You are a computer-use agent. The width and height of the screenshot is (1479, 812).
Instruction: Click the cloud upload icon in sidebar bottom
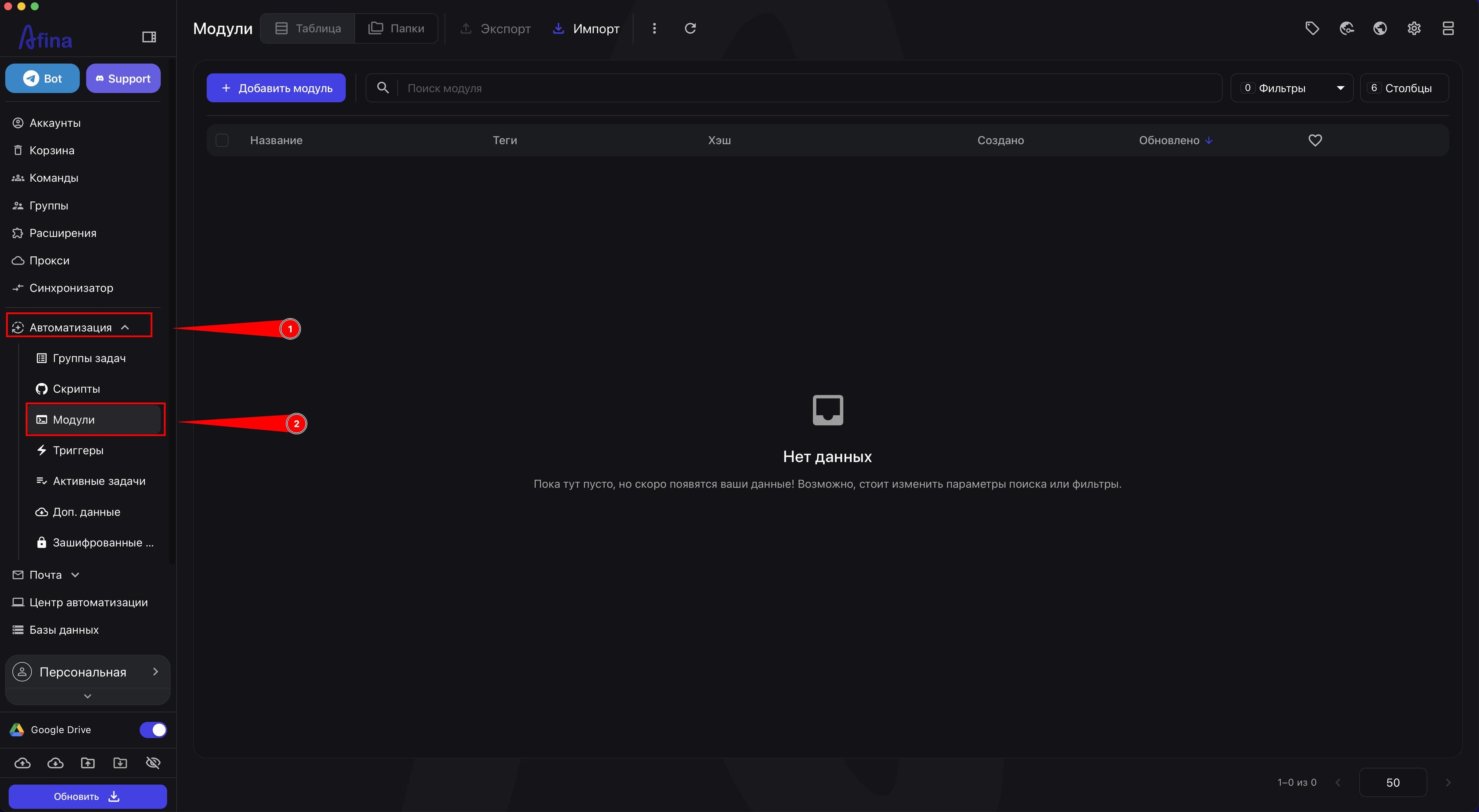coord(22,763)
